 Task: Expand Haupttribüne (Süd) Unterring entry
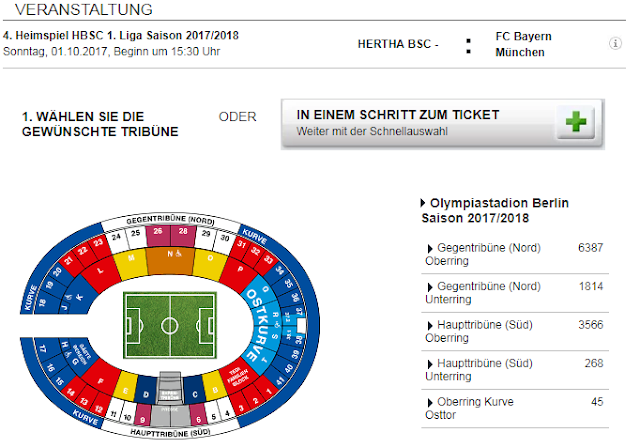click(430, 364)
